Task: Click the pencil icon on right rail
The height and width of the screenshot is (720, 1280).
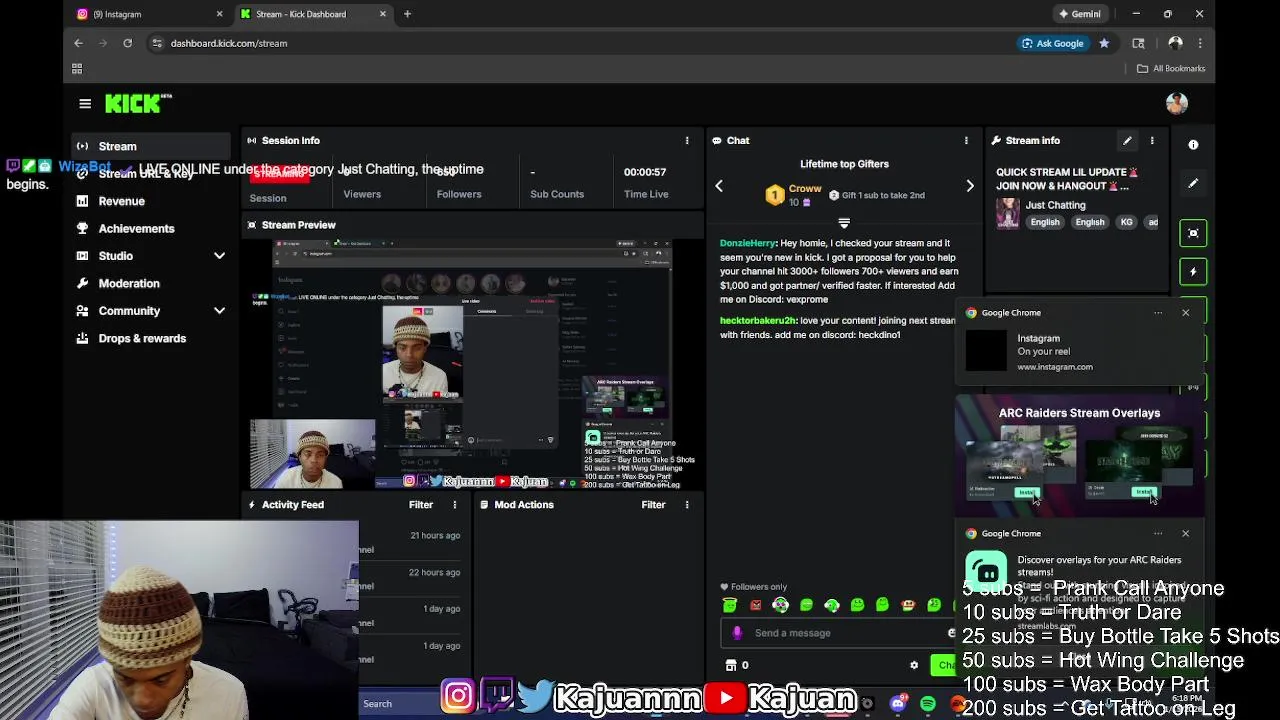Action: pos(1193,184)
